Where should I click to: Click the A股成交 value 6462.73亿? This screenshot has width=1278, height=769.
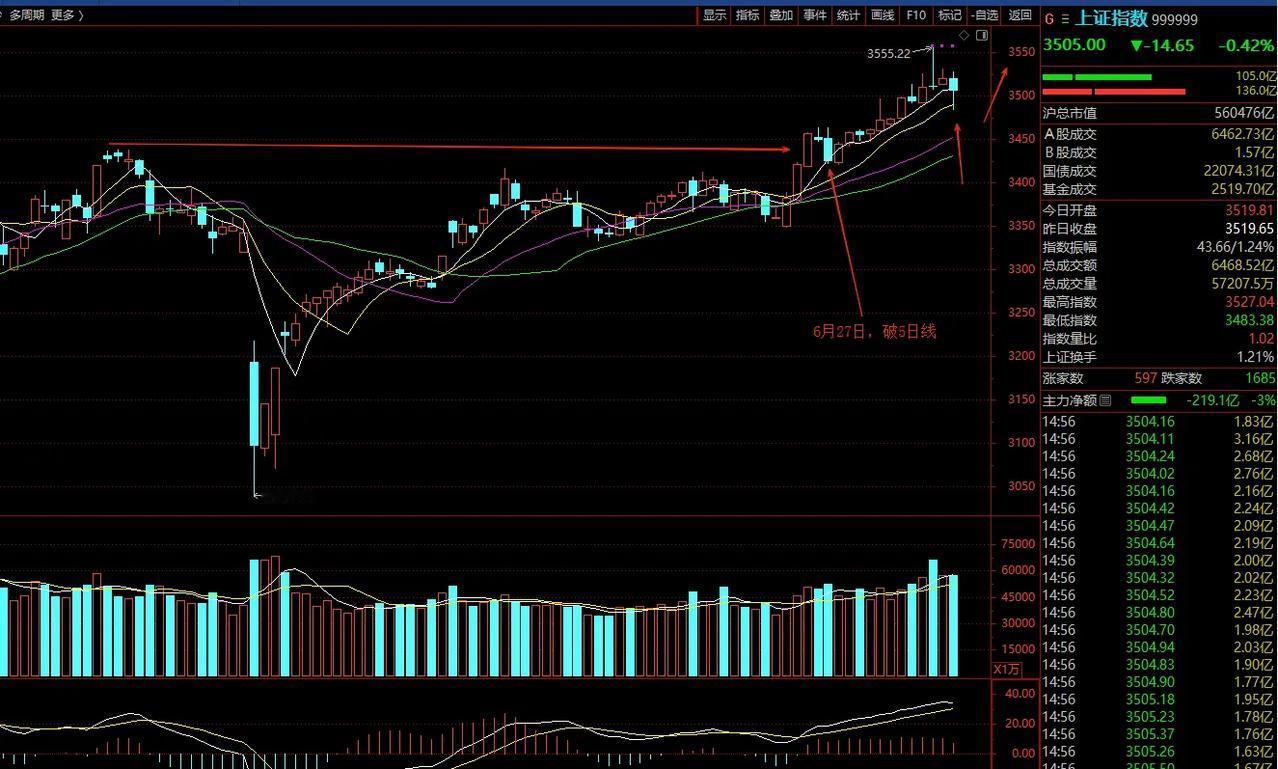point(1243,134)
